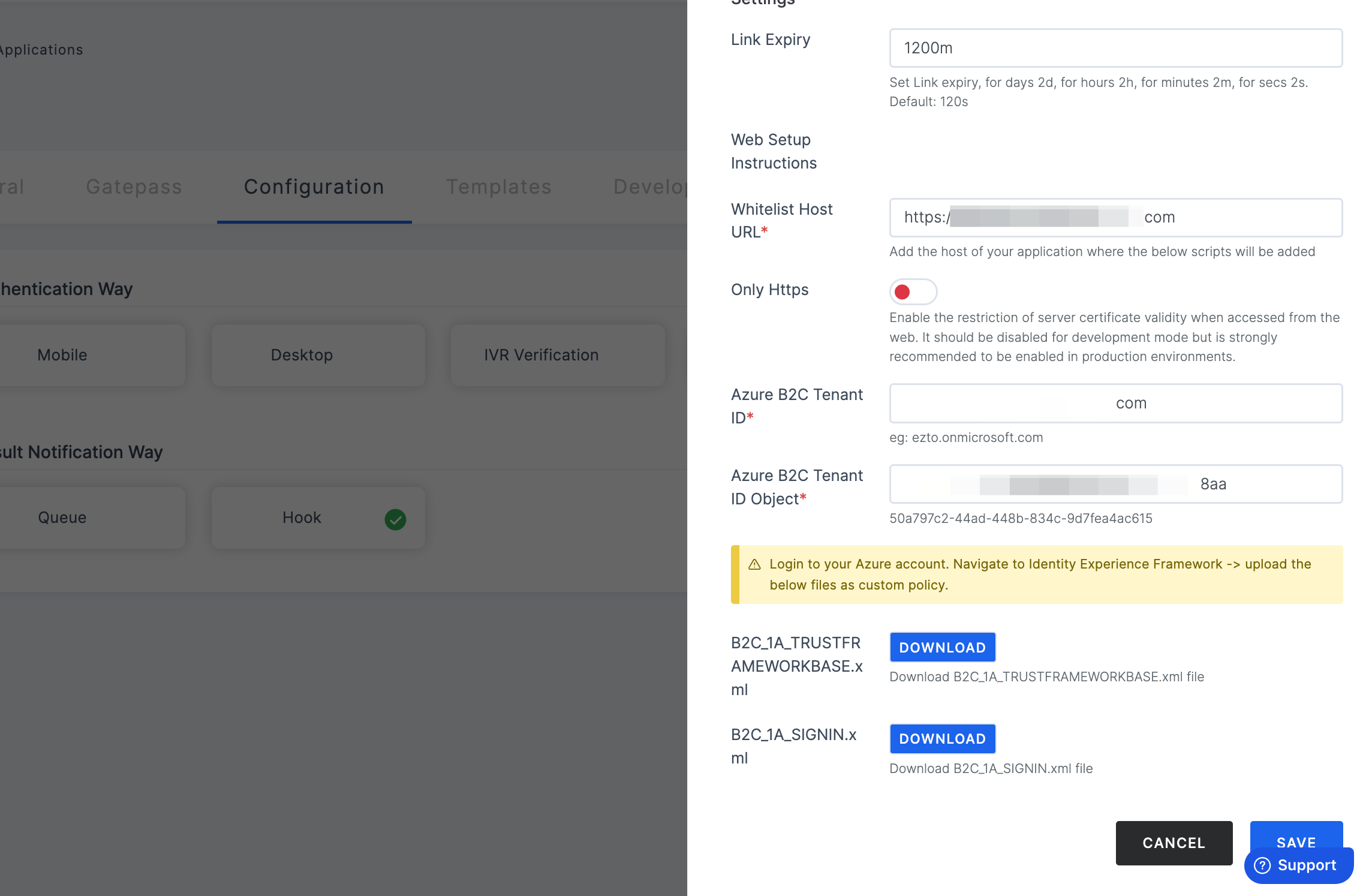Click the 'Default: 120s' hint text
1366x896 pixels.
coord(928,102)
